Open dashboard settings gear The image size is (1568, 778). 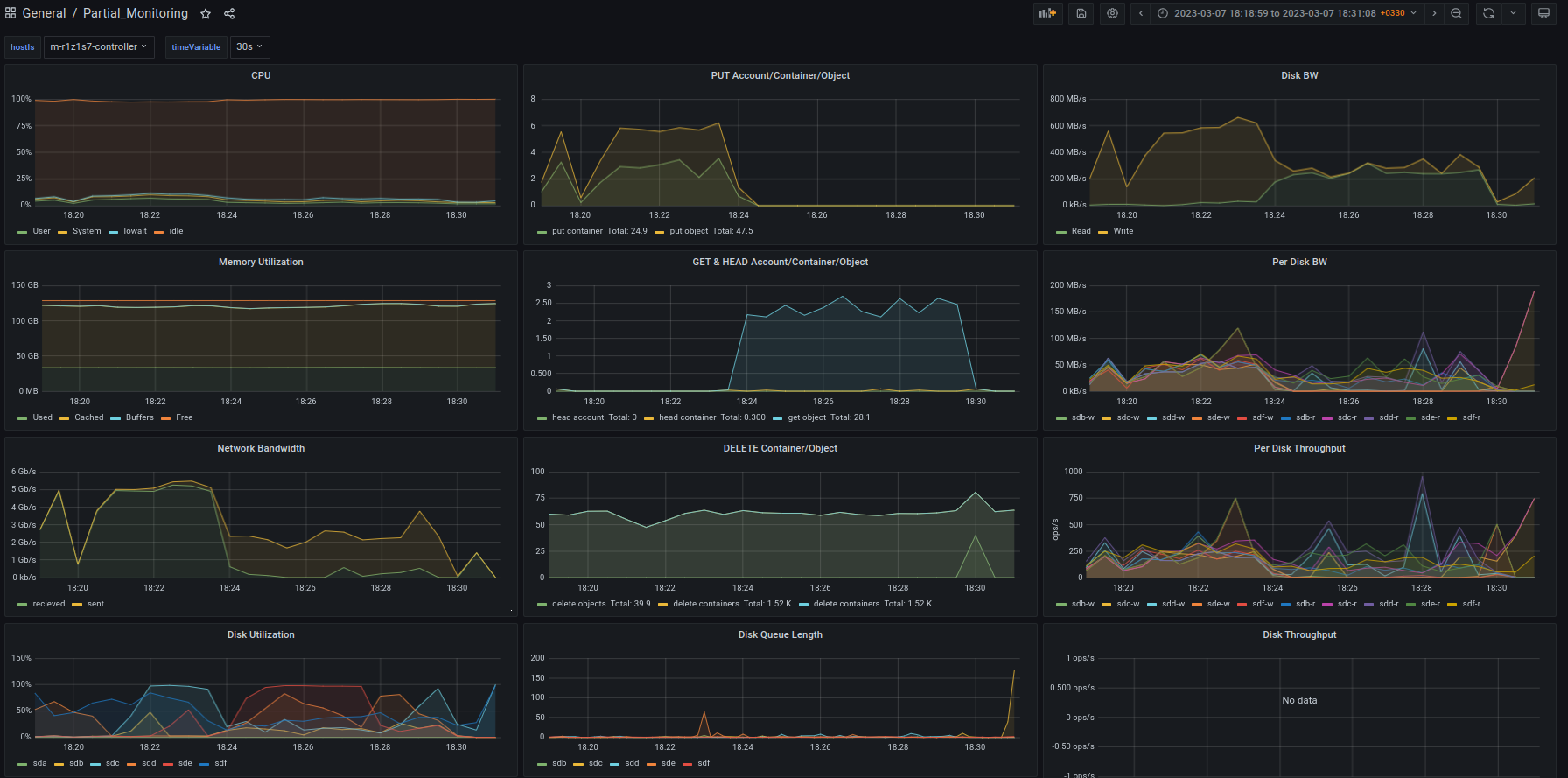[x=1112, y=13]
